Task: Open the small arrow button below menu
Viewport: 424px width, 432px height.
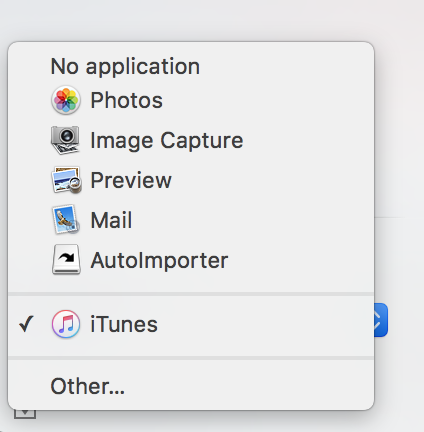Action: 25,414
